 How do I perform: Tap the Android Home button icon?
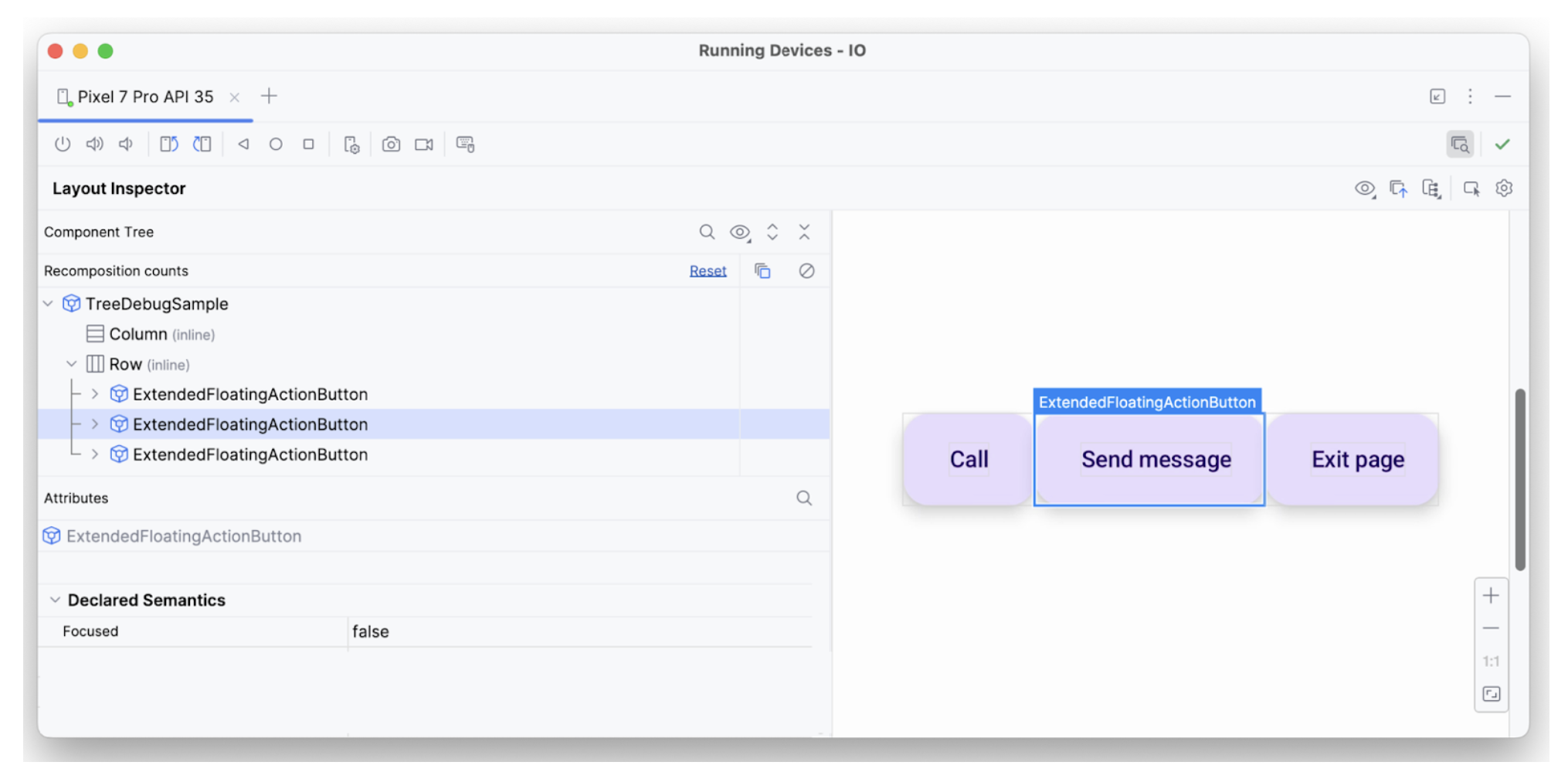(x=276, y=144)
